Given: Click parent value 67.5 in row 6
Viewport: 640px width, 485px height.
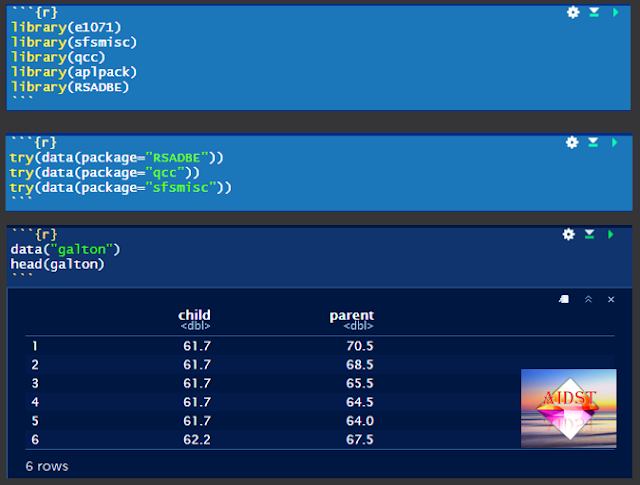Looking at the screenshot, I should 360,440.
